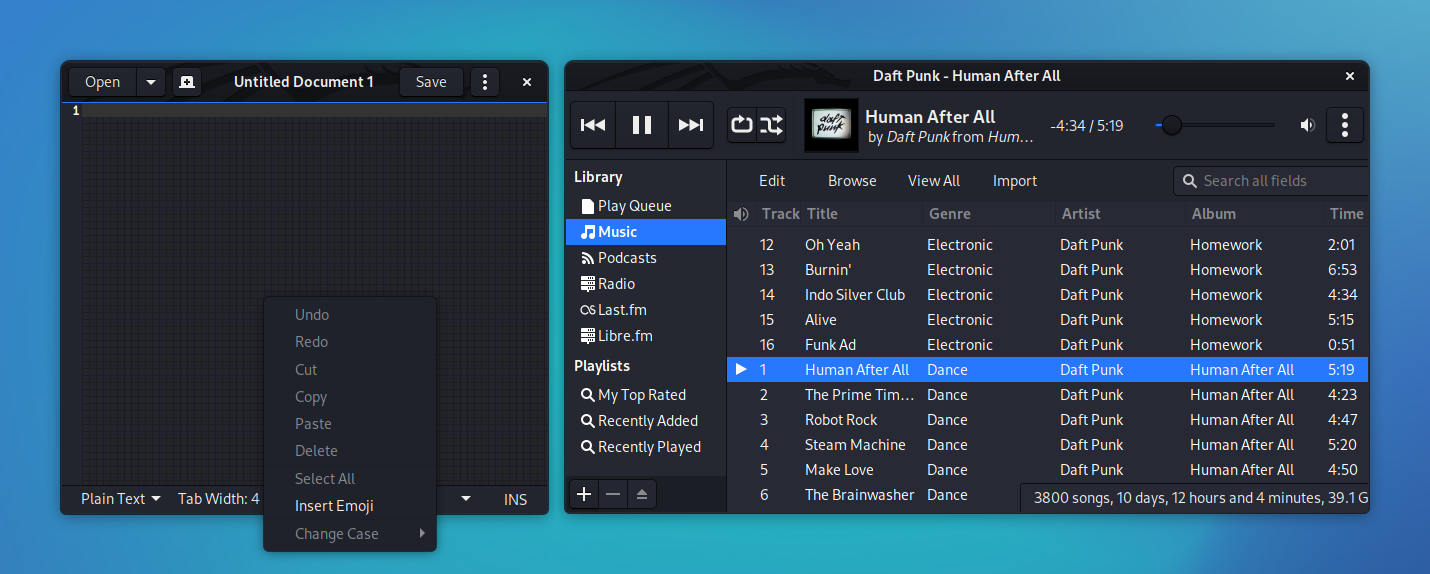Open Radio in the sidebar
The image size is (1430, 574).
click(646, 284)
